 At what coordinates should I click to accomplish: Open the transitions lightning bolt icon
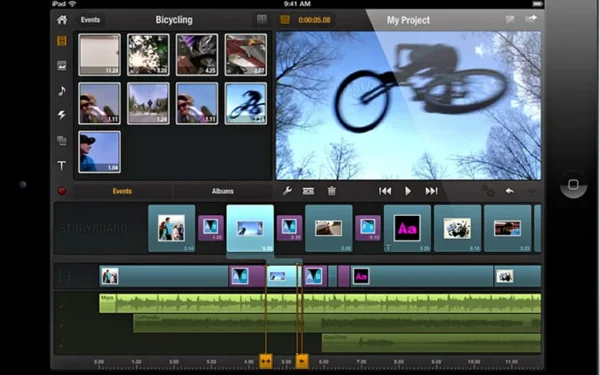tap(62, 115)
